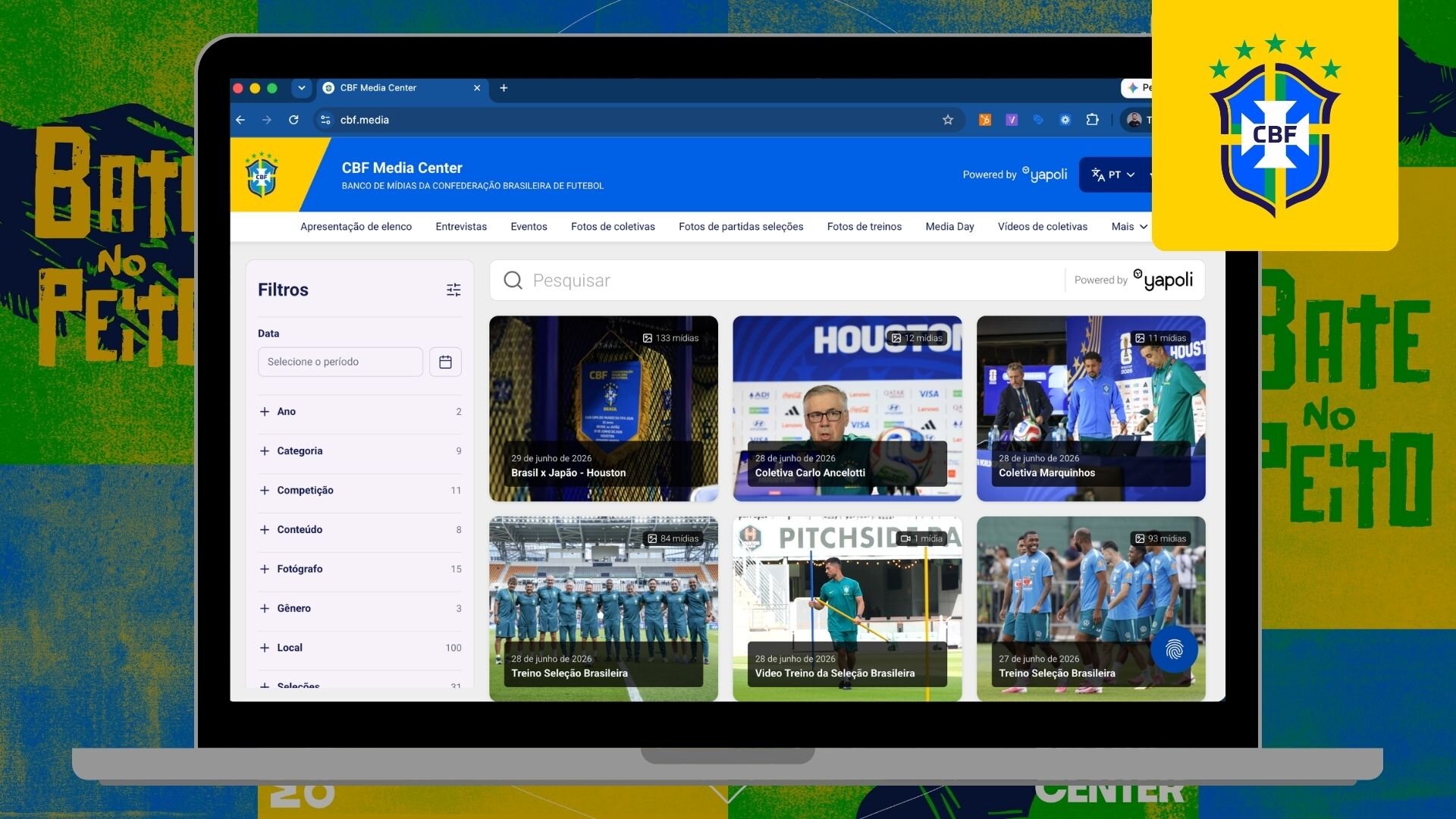Image resolution: width=1456 pixels, height=819 pixels.
Task: Click the CBF Media Center title
Action: click(x=402, y=168)
